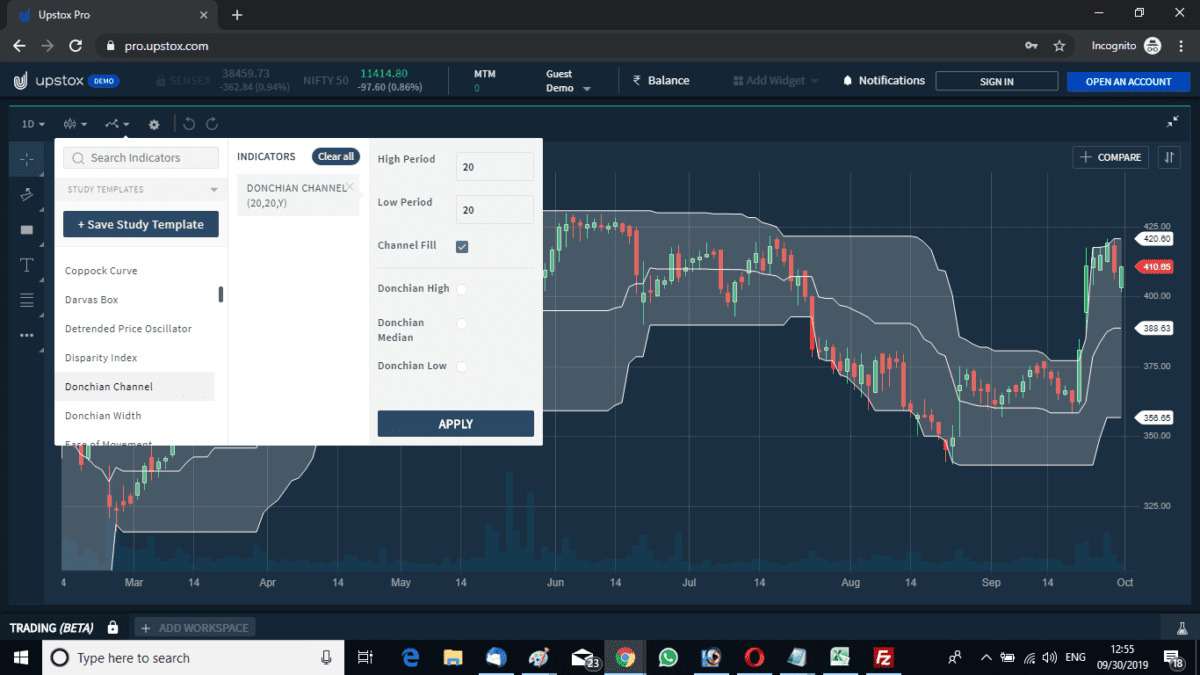This screenshot has height=675, width=1200.
Task: Select the crosshair cursor tool
Action: click(x=27, y=158)
